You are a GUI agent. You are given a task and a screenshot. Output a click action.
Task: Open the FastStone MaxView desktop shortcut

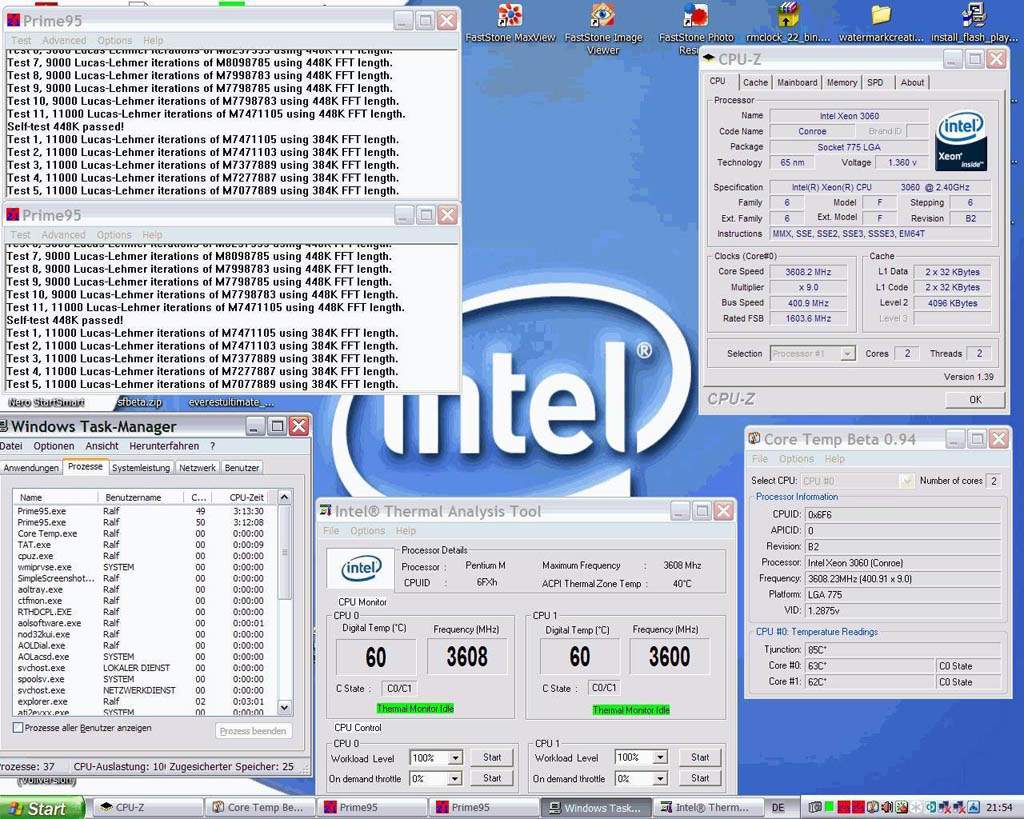[510, 23]
